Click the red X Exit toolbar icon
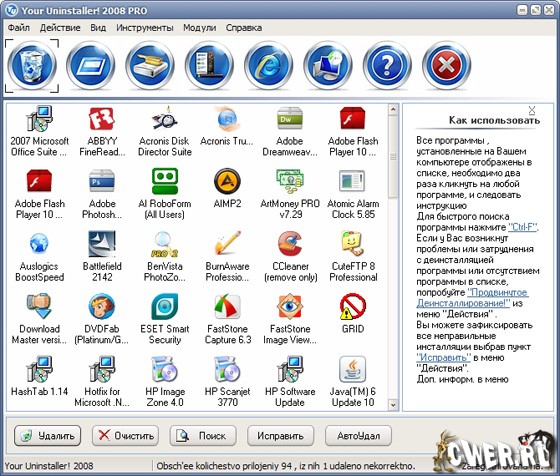 (x=446, y=66)
